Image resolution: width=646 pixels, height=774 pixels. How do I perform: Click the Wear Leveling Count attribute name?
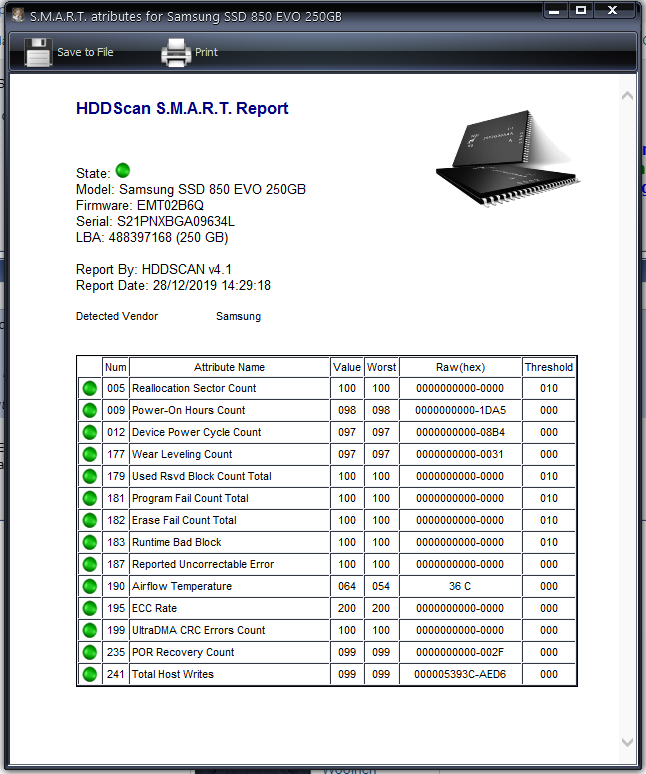point(182,454)
